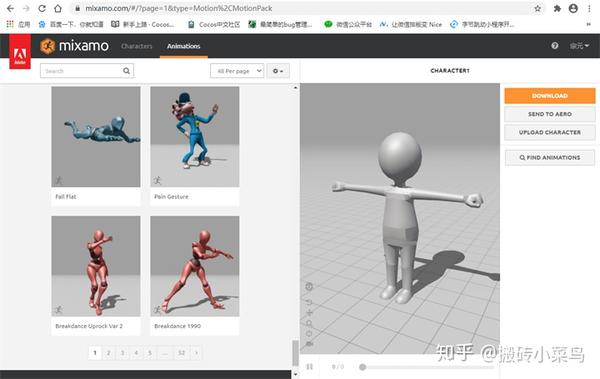This screenshot has width=600, height=379.
Task: Switch to the Characters tab
Action: 137,46
